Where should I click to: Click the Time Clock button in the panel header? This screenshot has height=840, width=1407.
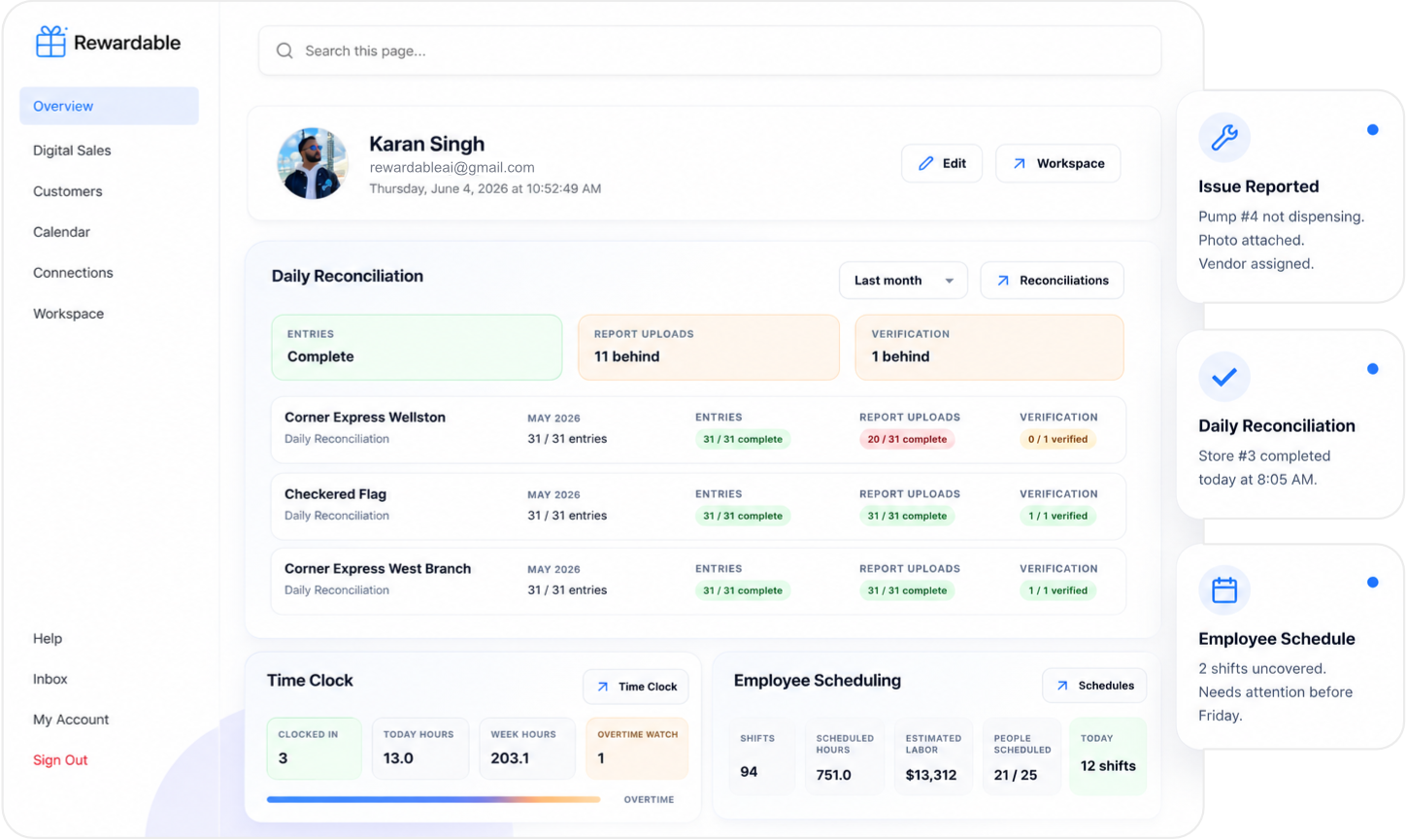[636, 687]
